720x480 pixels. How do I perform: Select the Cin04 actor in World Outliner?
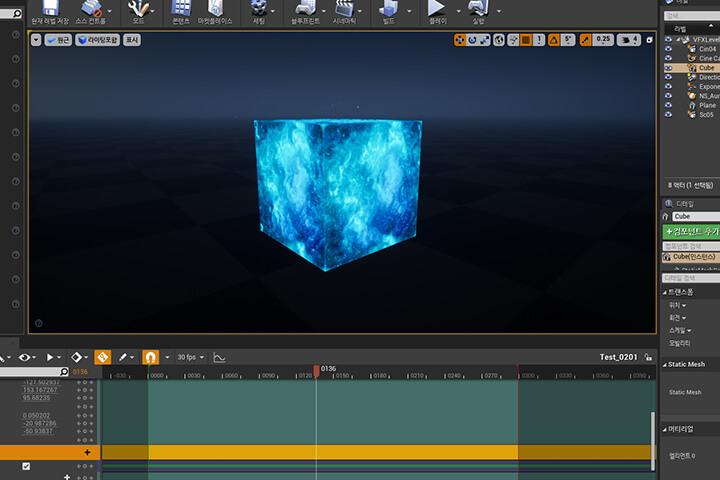point(707,49)
